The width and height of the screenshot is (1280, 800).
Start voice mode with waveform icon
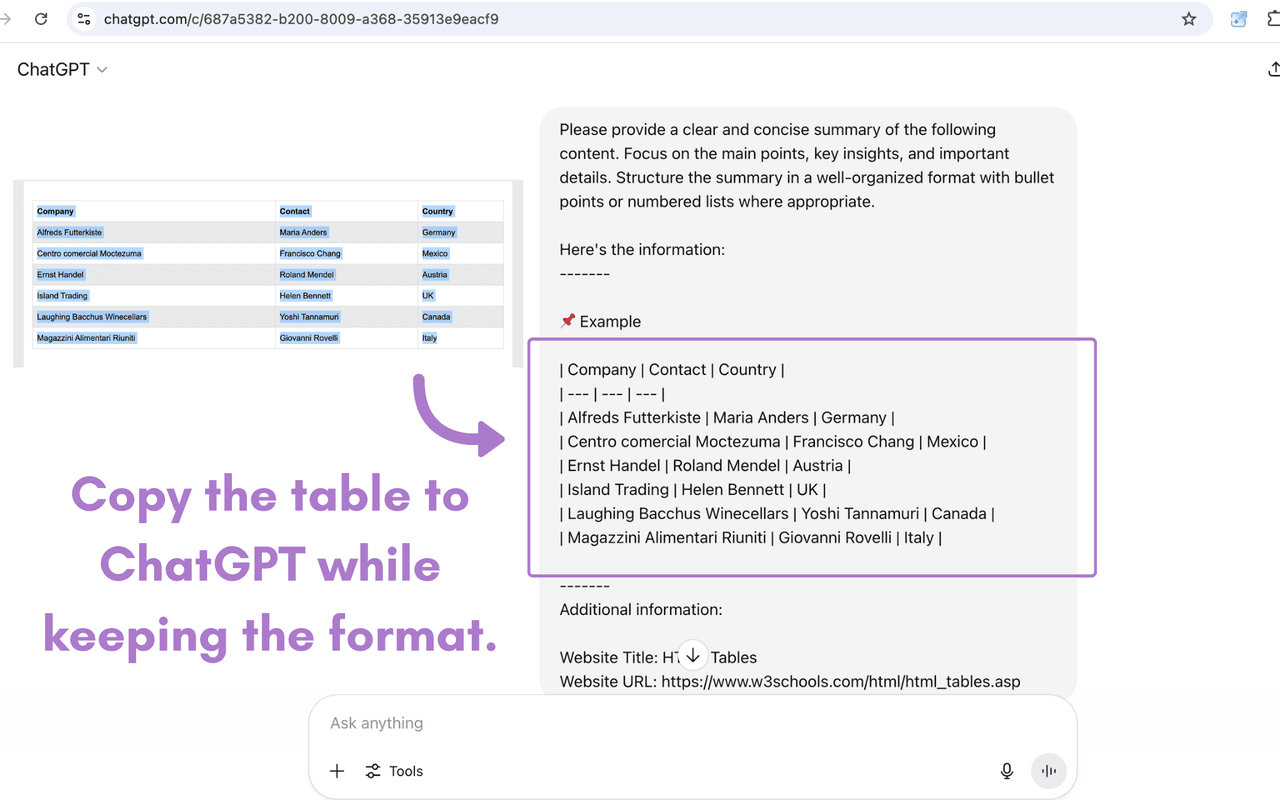click(1049, 771)
